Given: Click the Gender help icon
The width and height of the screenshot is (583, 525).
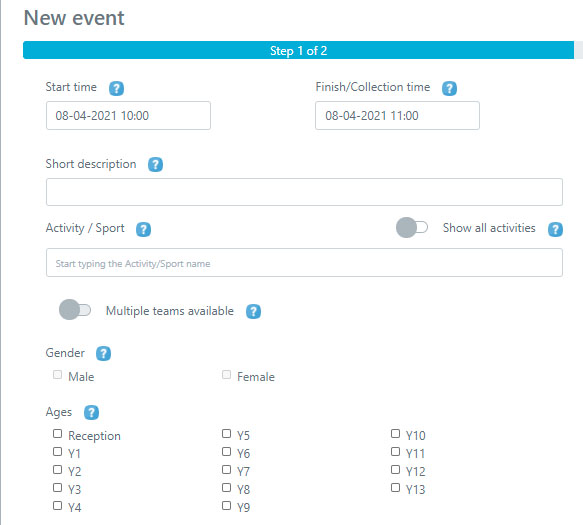Looking at the screenshot, I should 103,353.
